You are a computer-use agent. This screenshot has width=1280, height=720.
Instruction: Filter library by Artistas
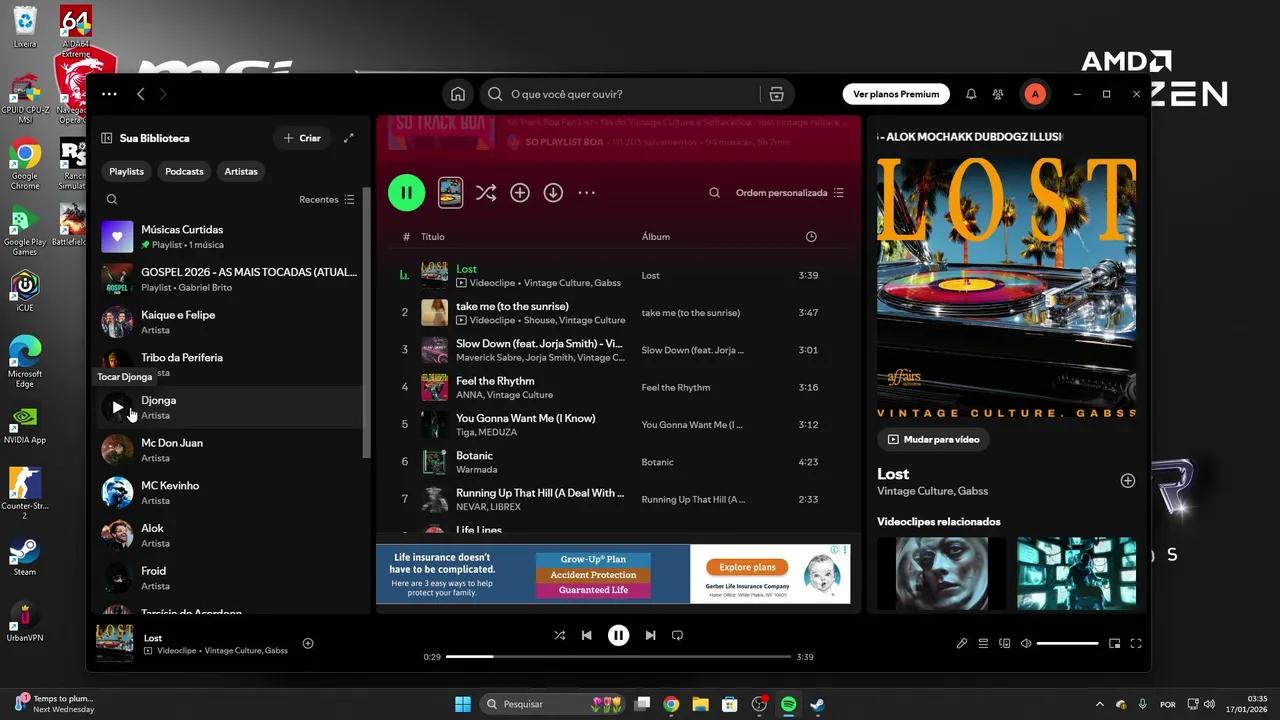241,171
